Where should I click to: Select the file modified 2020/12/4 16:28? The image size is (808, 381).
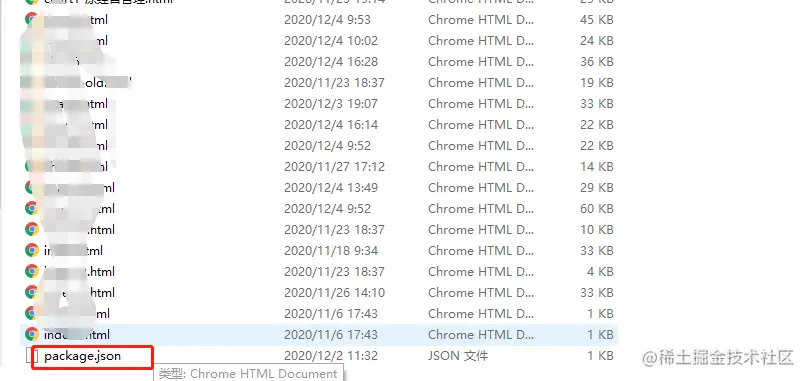pyautogui.click(x=319, y=62)
